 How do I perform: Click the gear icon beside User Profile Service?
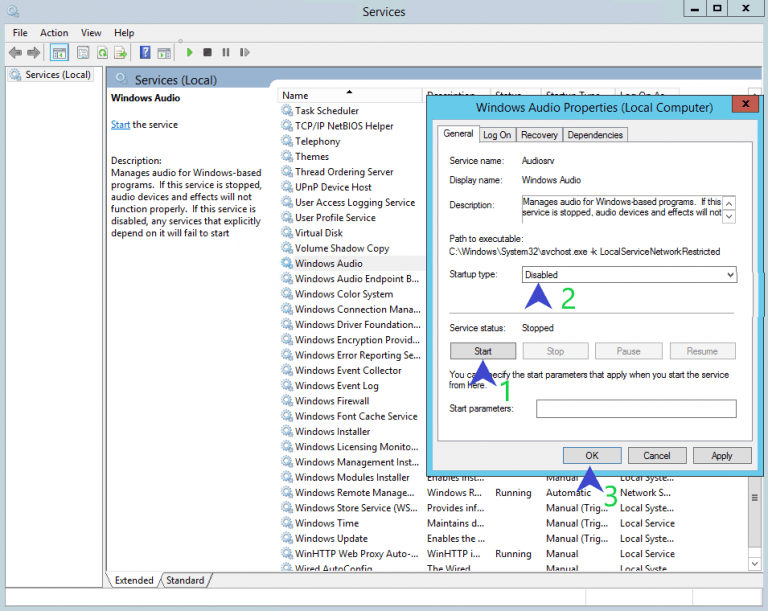coord(287,217)
